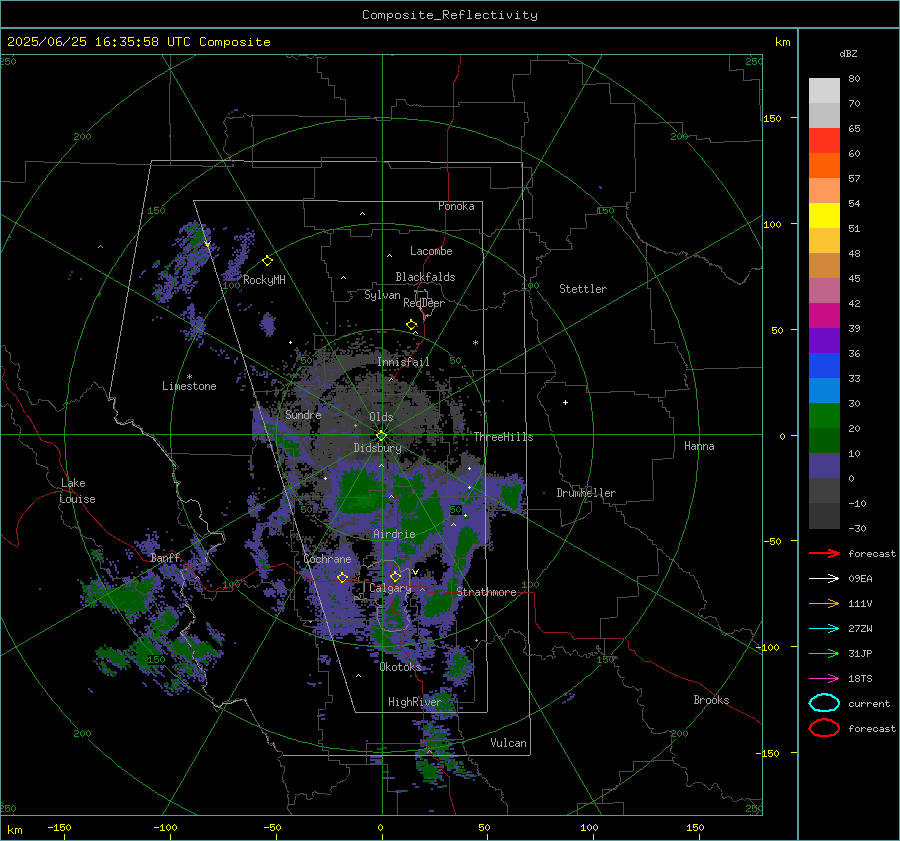Click the Cochrane label
This screenshot has height=841, width=900.
click(327, 559)
